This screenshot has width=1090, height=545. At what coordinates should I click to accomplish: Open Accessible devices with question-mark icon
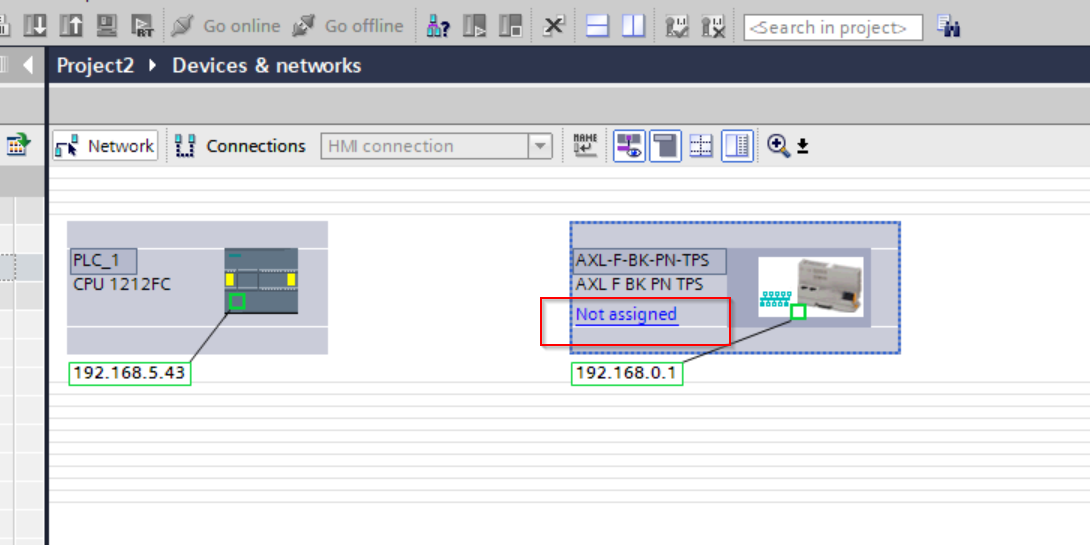(439, 26)
